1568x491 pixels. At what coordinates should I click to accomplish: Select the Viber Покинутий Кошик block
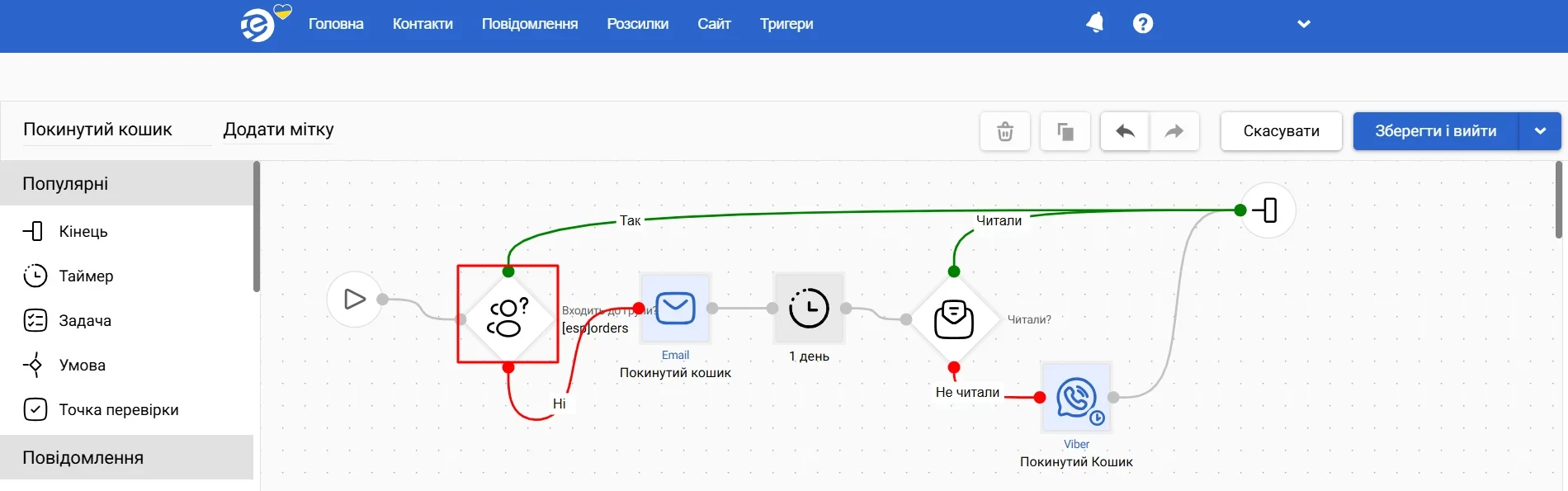(x=1076, y=397)
